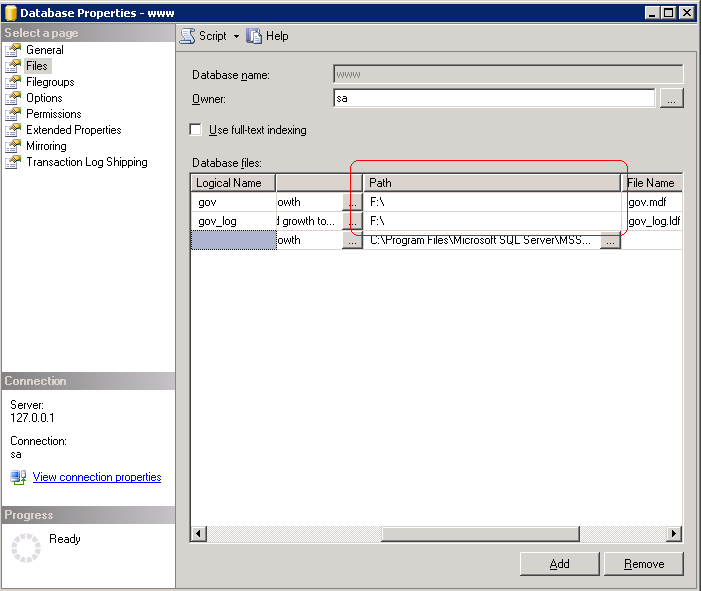701x591 pixels.
Task: Open autogrowth settings for gov file
Action: point(352,202)
